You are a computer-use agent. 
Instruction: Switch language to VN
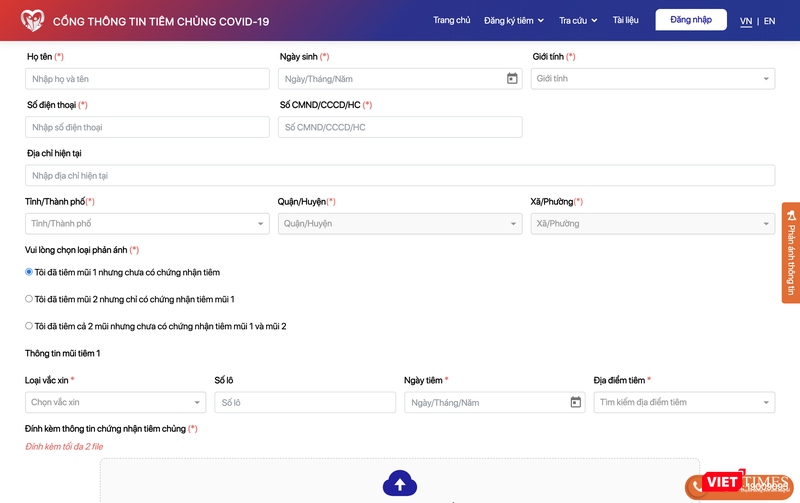coord(746,21)
